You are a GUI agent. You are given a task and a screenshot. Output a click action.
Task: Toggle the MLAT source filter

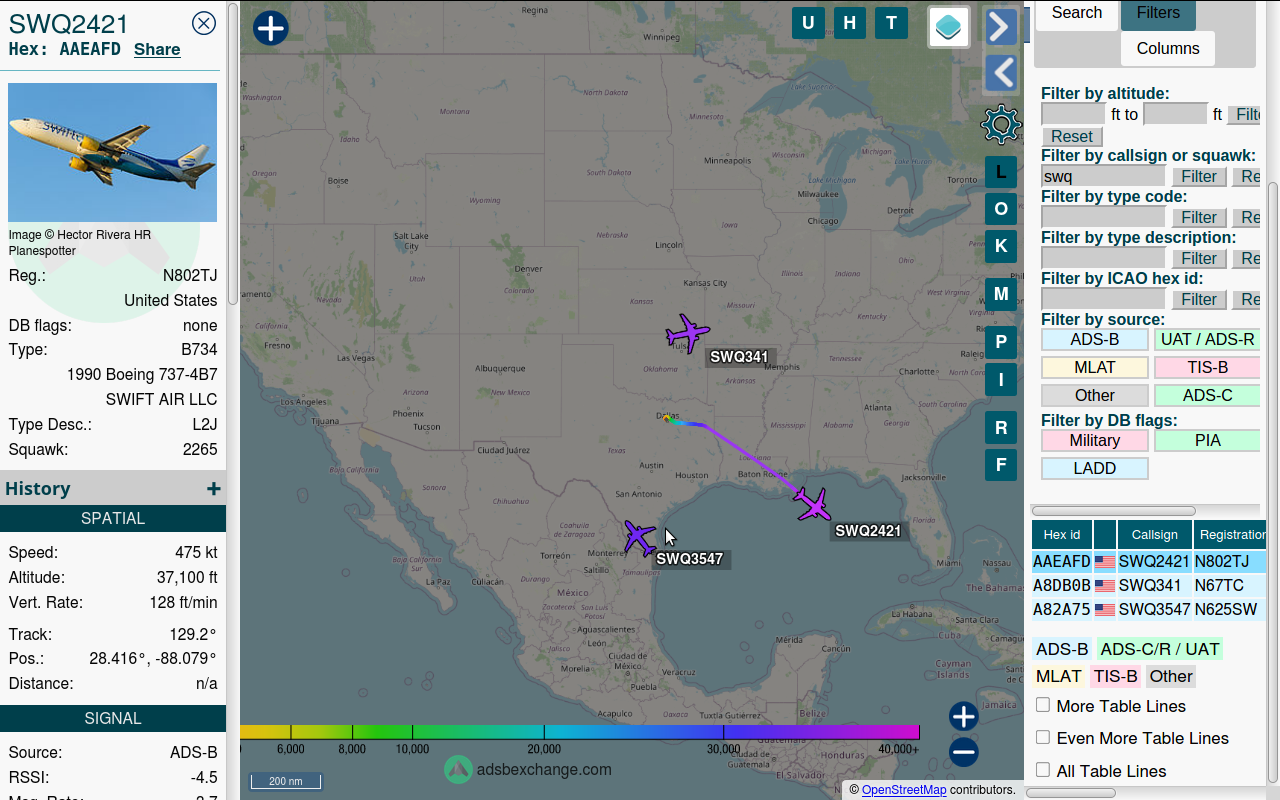(1095, 367)
